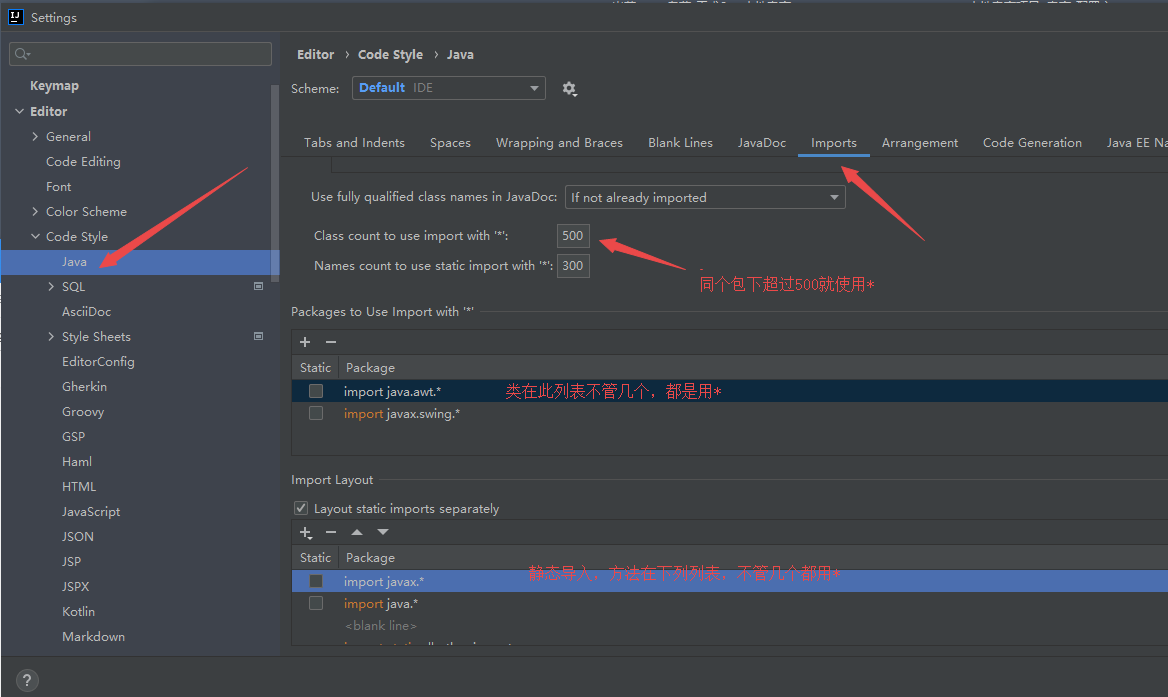
Task: Select JavaScript code style
Action: 91,512
